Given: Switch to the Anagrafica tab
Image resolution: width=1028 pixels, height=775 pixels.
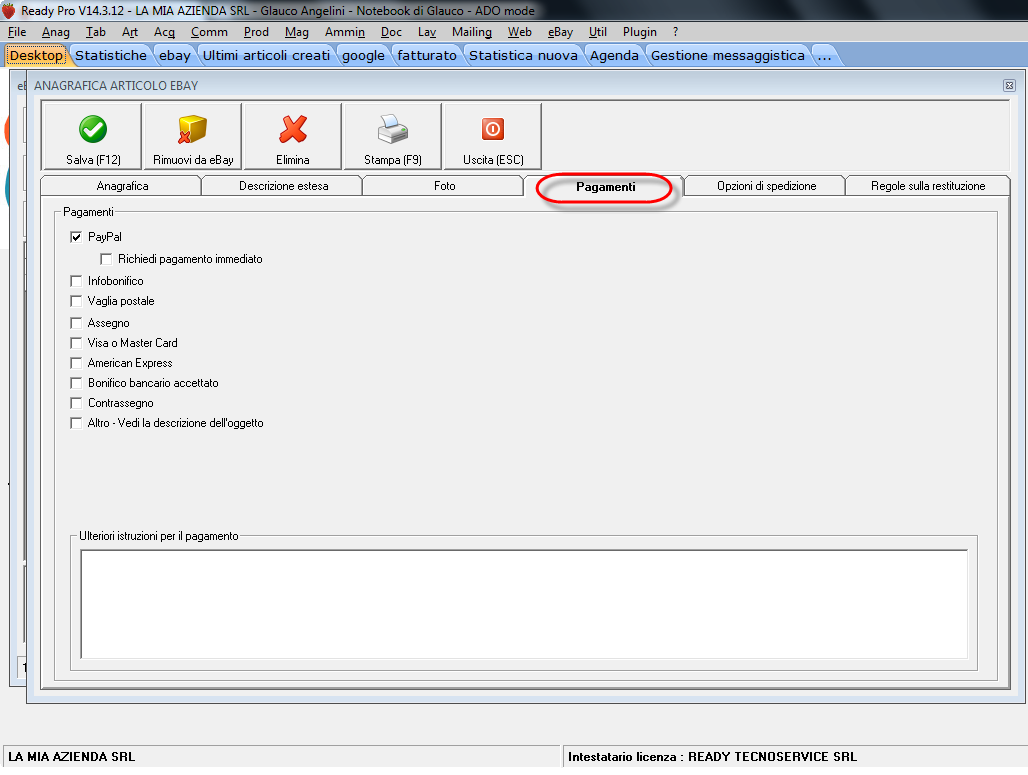Looking at the screenshot, I should (x=122, y=186).
